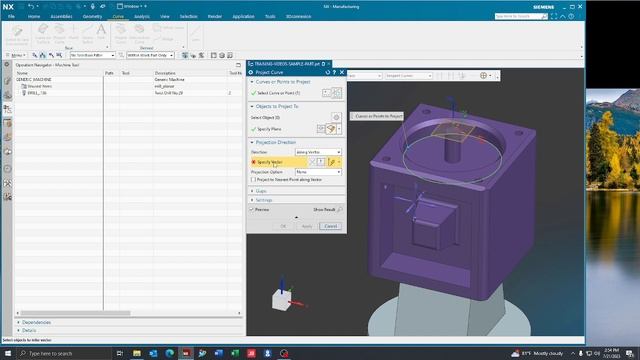Switch to the Application ribbon tab
The image size is (640, 360).
click(243, 17)
